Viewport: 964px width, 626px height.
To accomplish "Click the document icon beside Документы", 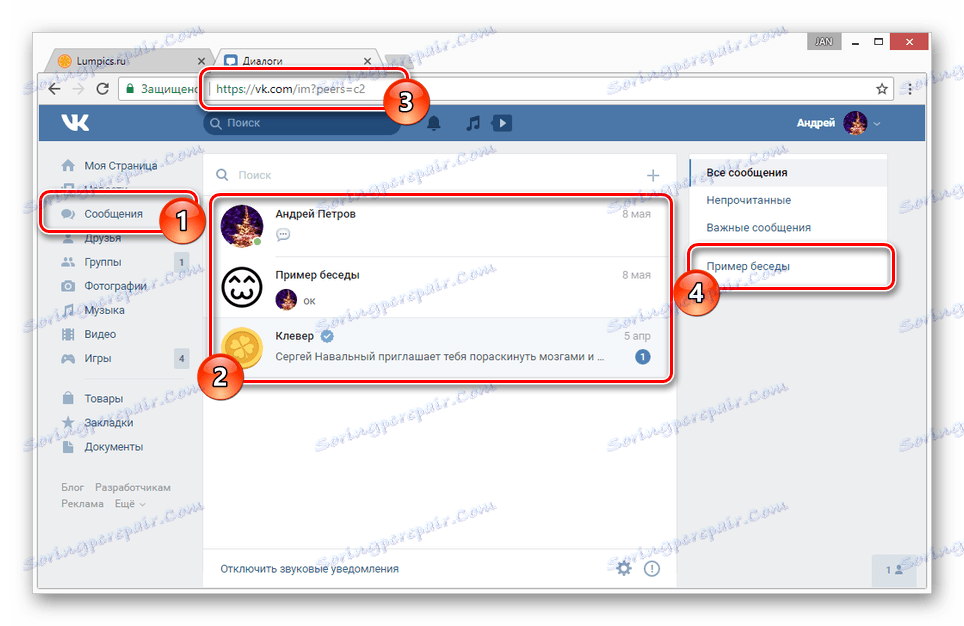I will [x=68, y=446].
